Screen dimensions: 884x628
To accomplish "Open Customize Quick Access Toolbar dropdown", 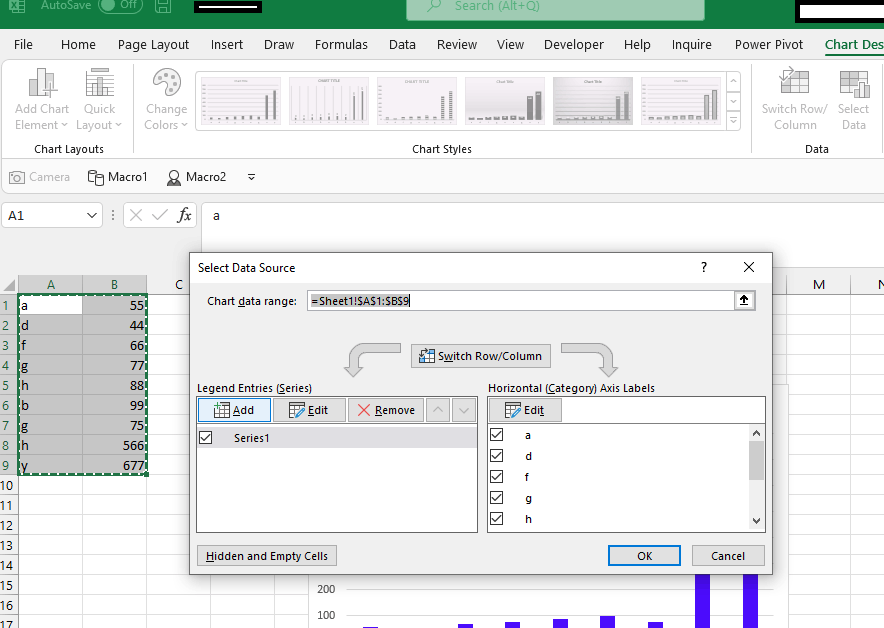I will coord(251,177).
